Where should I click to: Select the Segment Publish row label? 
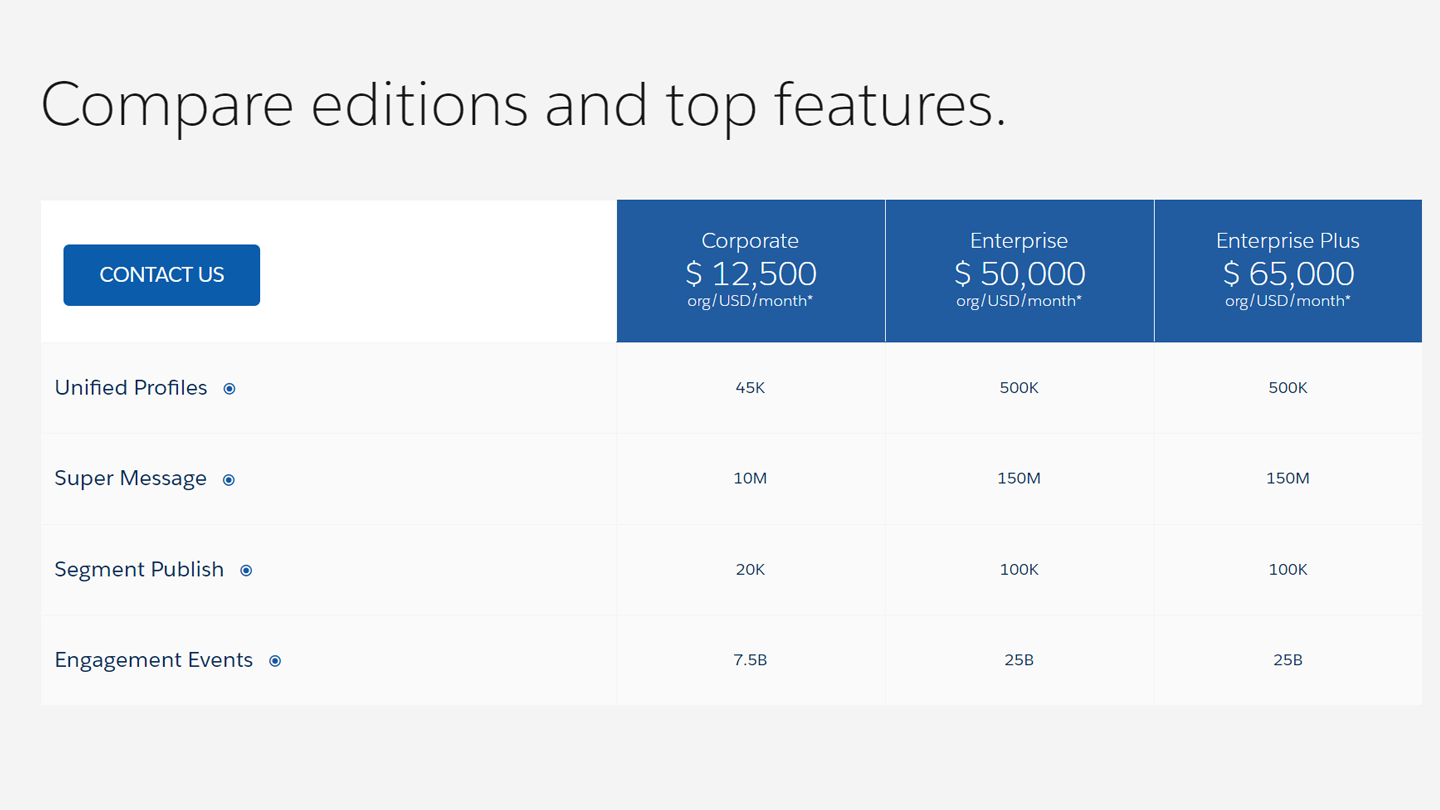point(139,569)
